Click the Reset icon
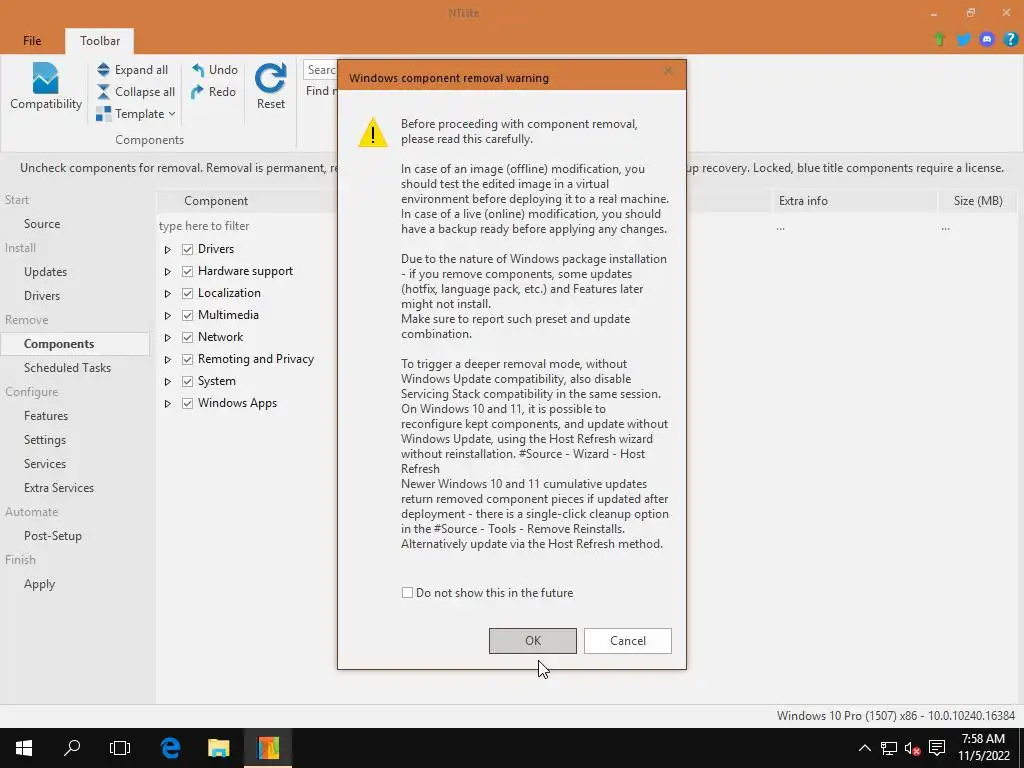The width and height of the screenshot is (1024, 768). 270,78
